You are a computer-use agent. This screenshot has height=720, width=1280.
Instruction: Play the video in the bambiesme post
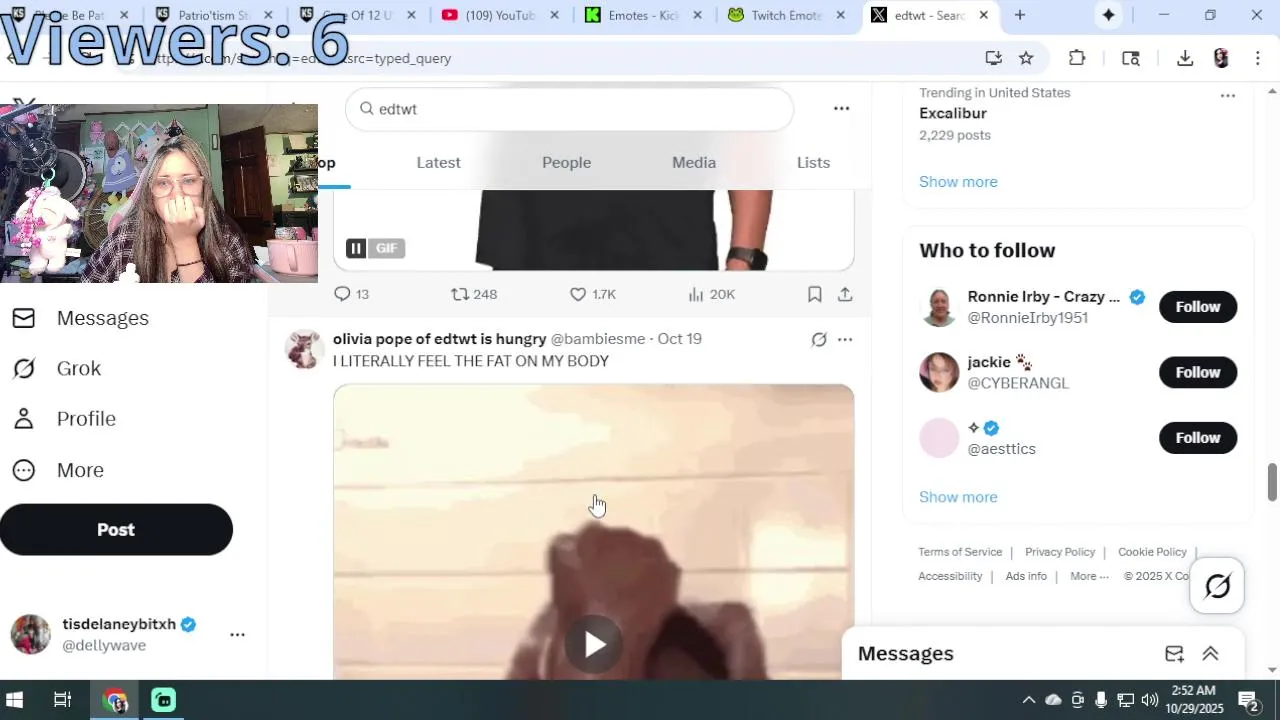(594, 644)
